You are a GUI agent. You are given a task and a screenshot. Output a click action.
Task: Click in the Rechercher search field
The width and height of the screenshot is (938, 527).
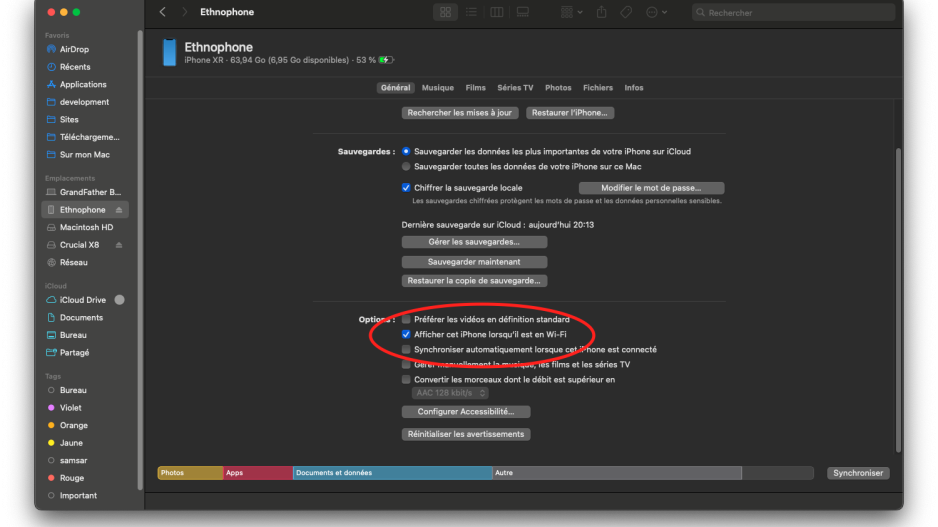tap(793, 13)
